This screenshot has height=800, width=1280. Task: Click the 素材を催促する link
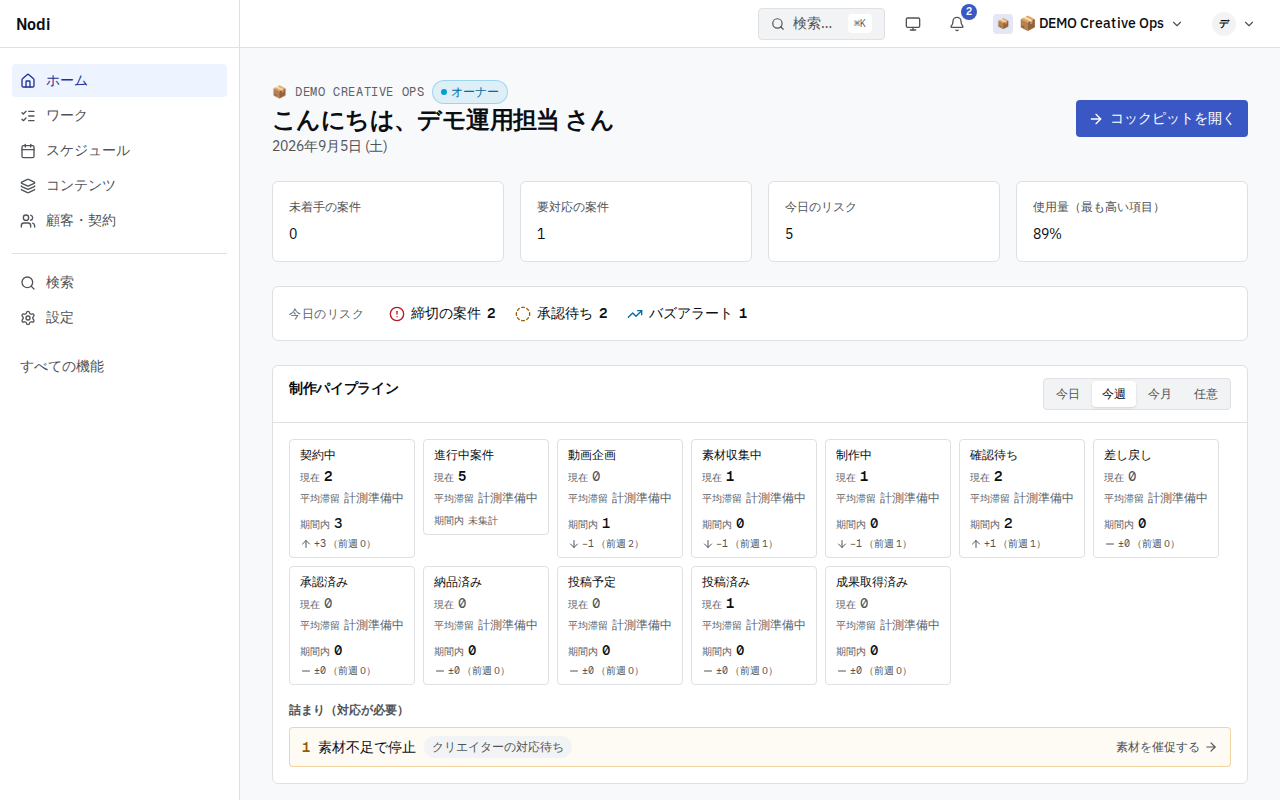1167,747
